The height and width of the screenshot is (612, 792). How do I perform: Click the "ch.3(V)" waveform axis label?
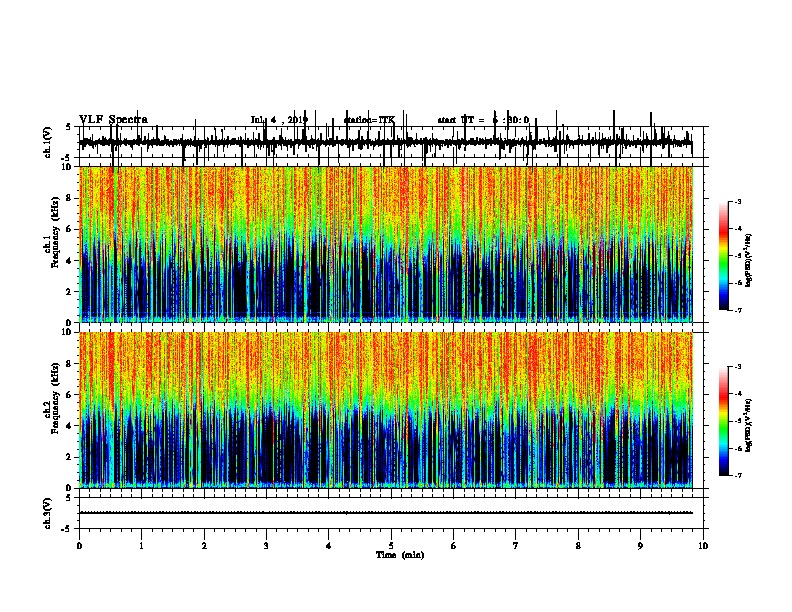pos(48,513)
